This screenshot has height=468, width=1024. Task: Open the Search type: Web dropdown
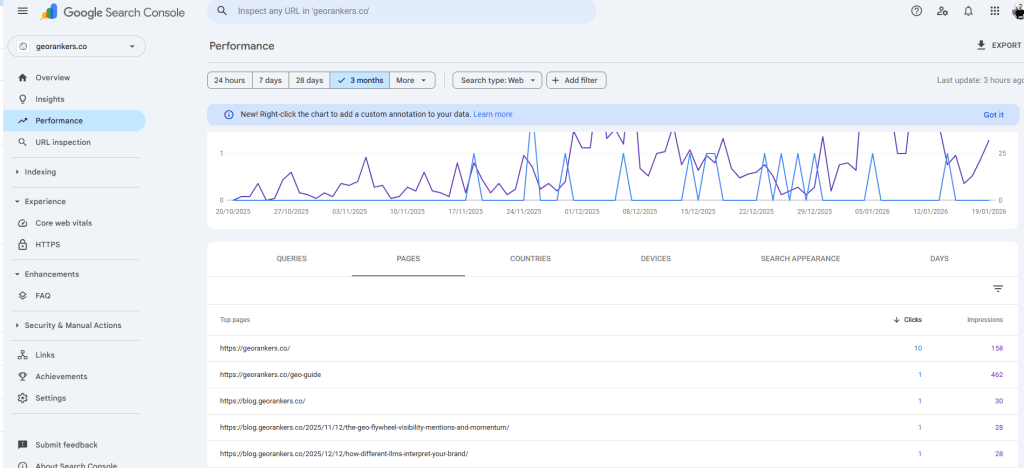(498, 80)
